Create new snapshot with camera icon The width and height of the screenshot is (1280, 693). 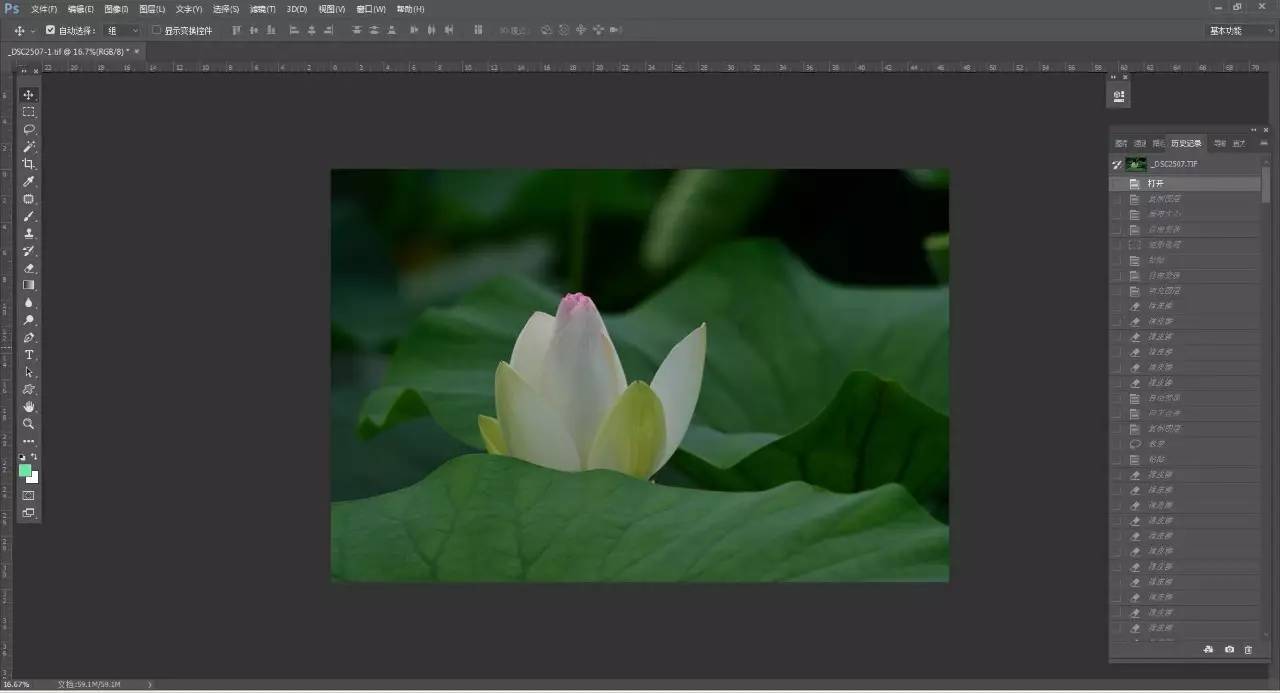click(1229, 650)
